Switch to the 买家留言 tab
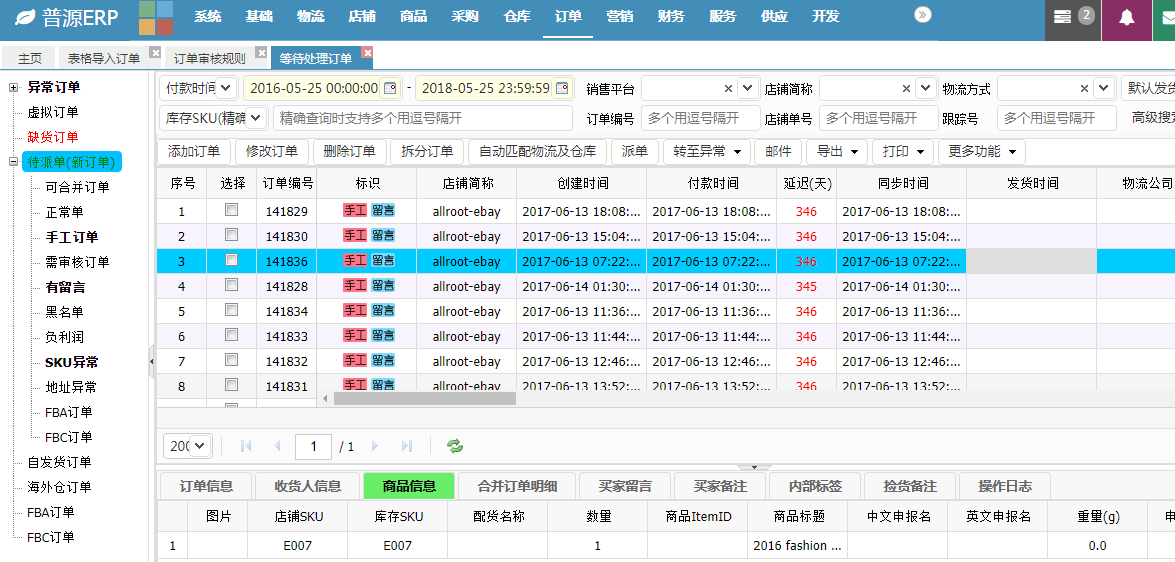The height and width of the screenshot is (562, 1175). (625, 486)
